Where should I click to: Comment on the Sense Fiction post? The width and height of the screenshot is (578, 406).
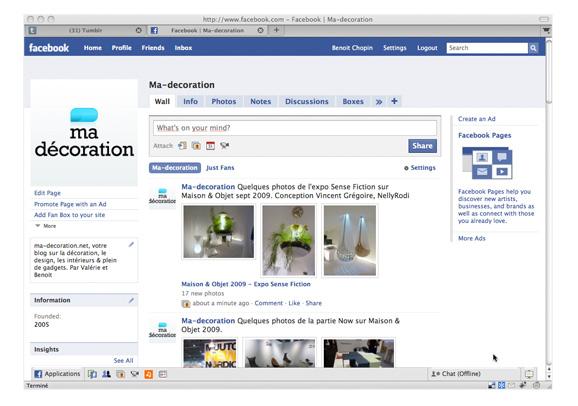click(268, 303)
